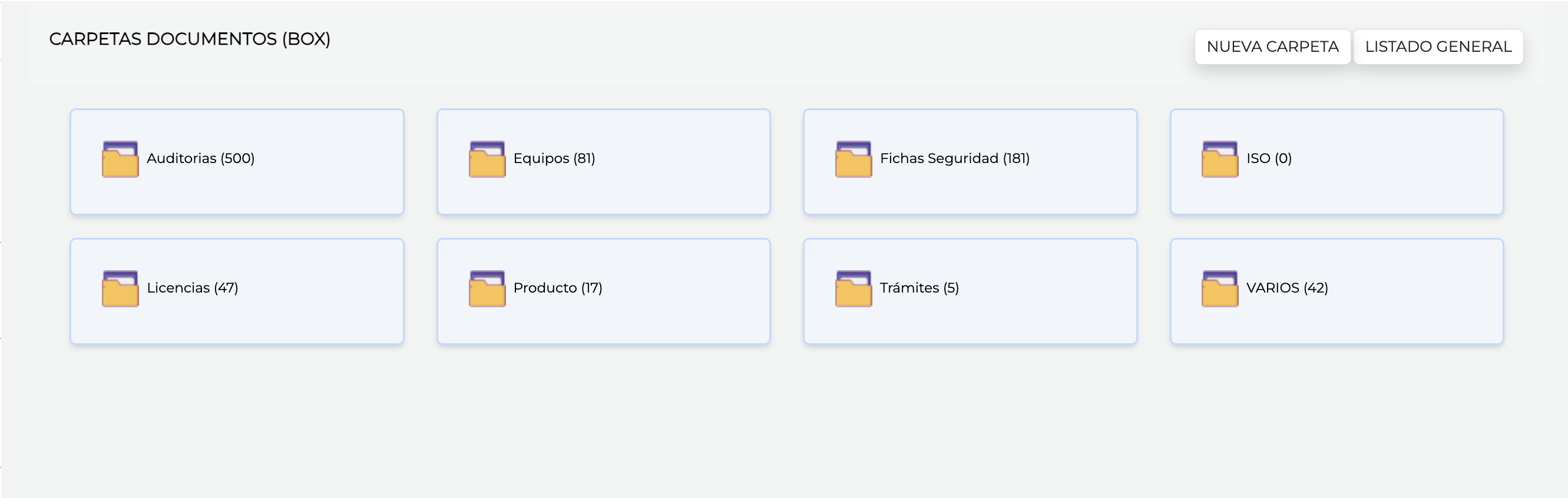1568x498 pixels.
Task: Select the Auditorias (500) label
Action: (201, 158)
